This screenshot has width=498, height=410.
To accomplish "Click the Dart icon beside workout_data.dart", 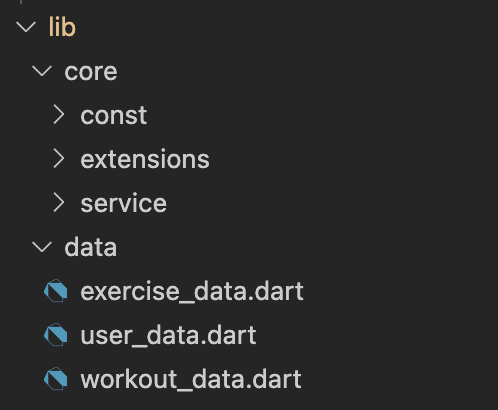I will tap(56, 379).
